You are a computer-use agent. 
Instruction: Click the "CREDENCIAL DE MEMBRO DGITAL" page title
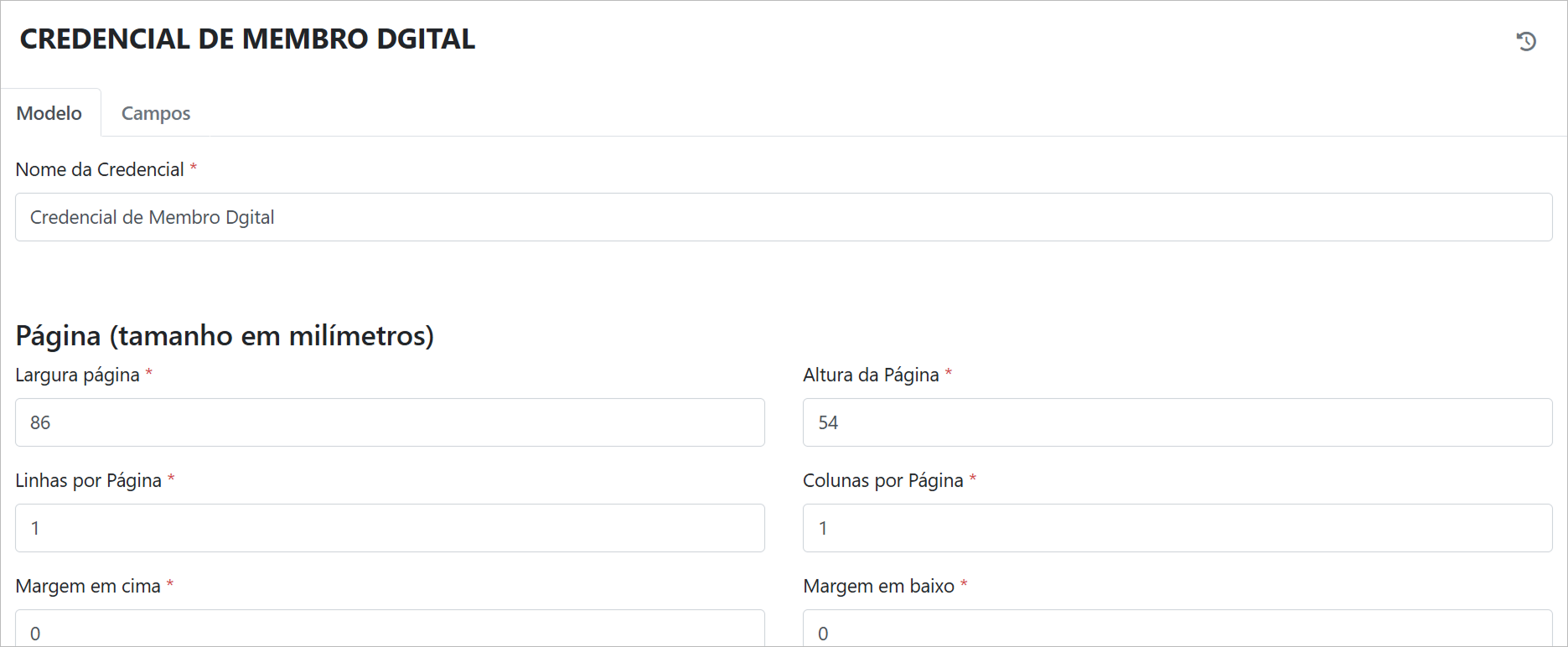pyautogui.click(x=247, y=39)
